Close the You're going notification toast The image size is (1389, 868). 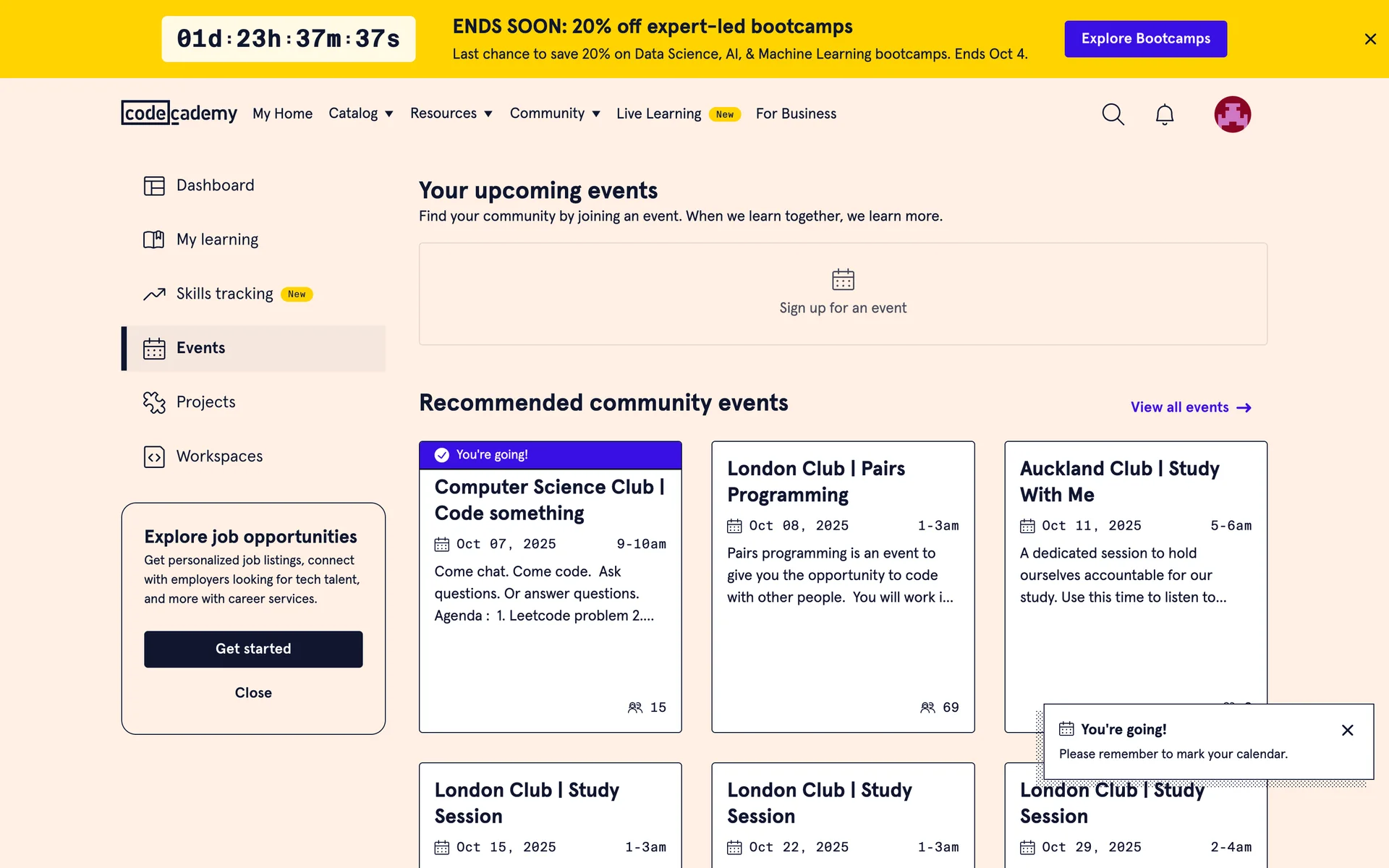coord(1347,730)
